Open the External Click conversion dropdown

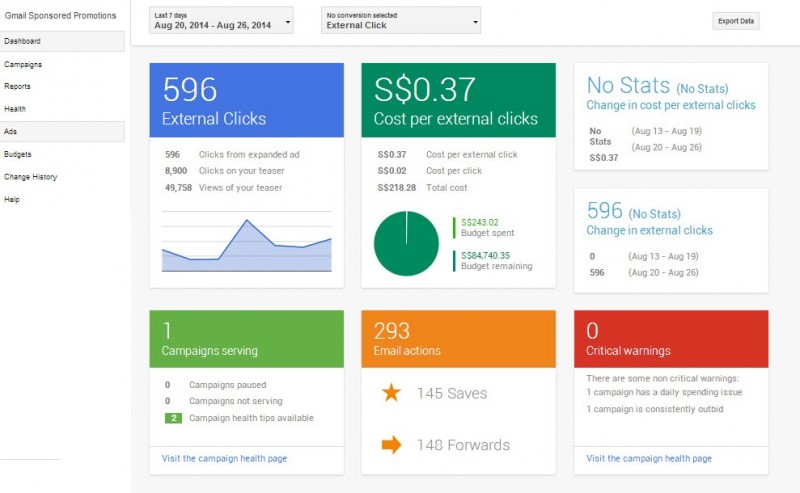coord(401,20)
